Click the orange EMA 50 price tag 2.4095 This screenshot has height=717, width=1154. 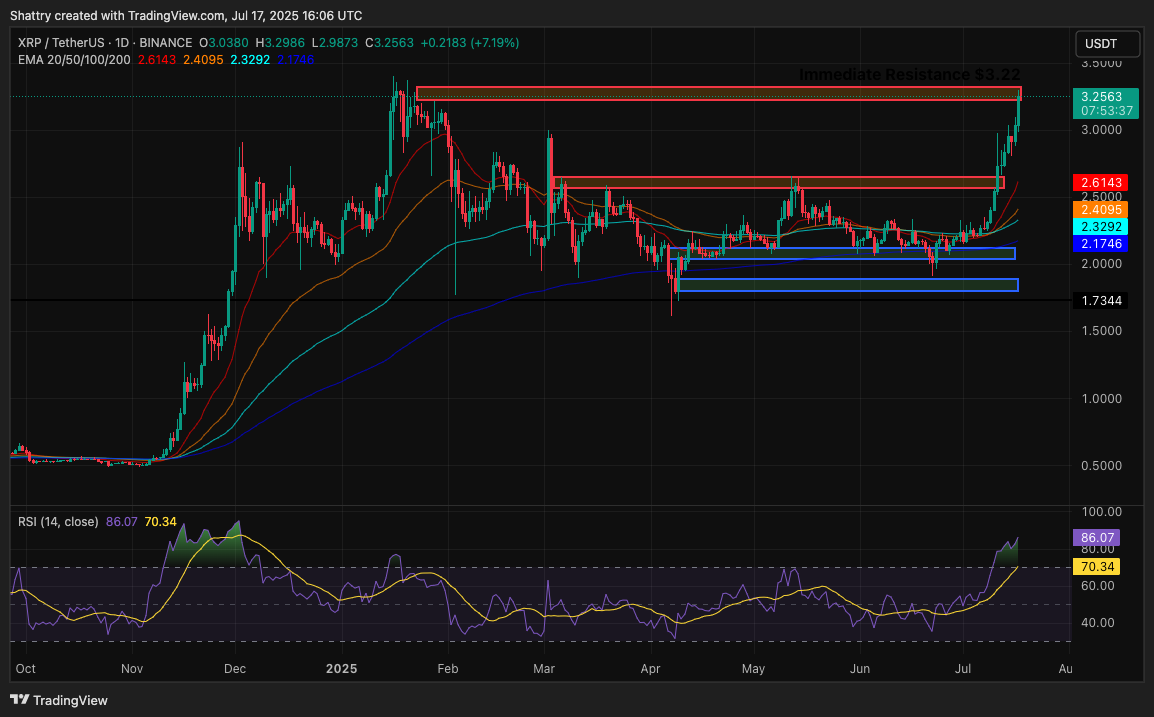tap(1099, 210)
